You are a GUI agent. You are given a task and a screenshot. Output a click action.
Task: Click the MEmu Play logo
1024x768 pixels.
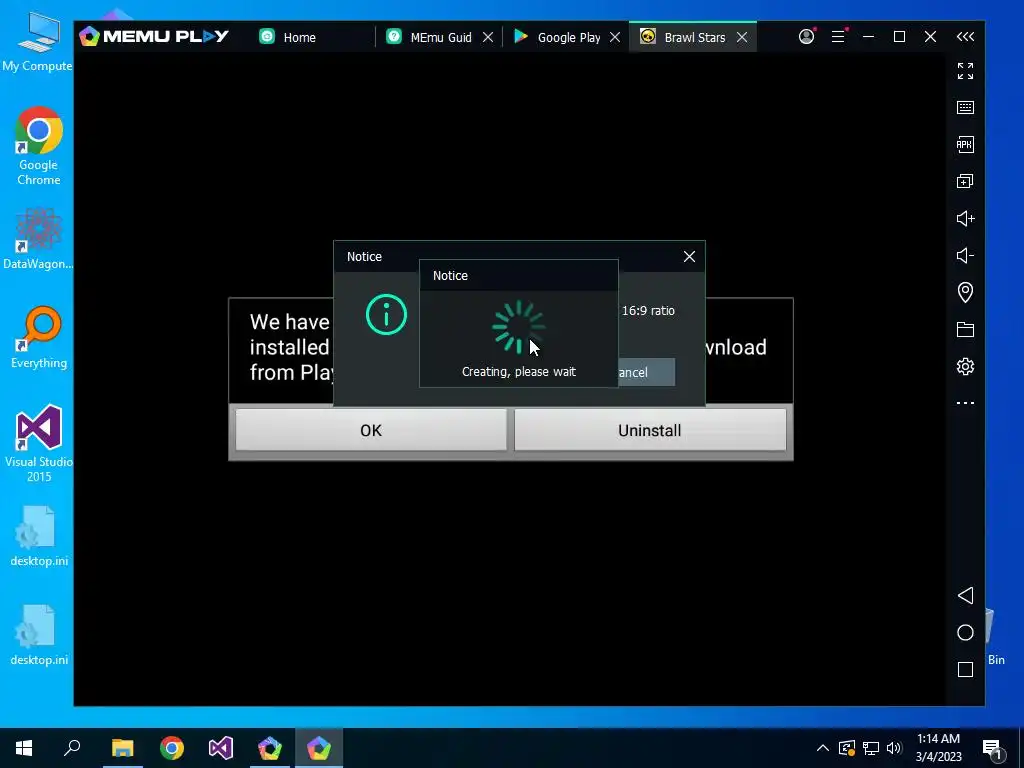154,37
